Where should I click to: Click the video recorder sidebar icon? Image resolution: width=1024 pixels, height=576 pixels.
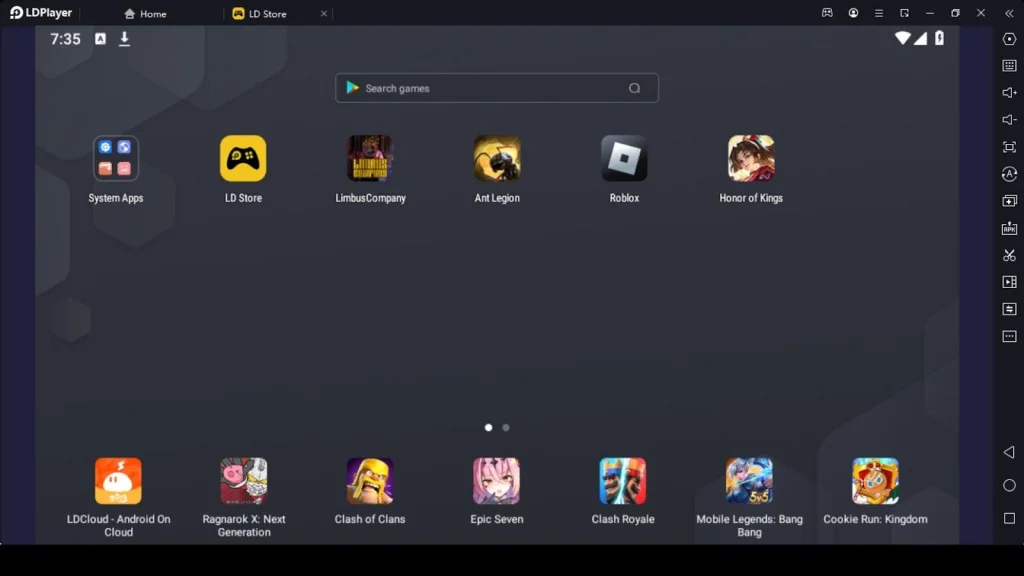point(1009,282)
